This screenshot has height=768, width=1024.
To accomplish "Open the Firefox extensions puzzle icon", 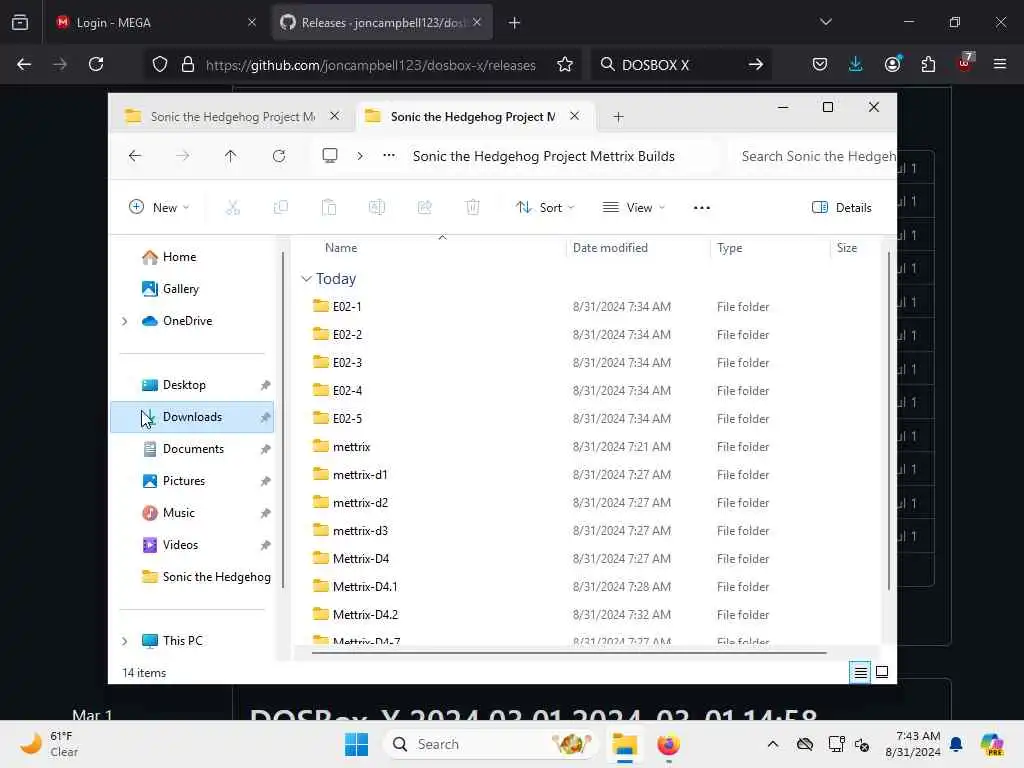I will pyautogui.click(x=928, y=64).
